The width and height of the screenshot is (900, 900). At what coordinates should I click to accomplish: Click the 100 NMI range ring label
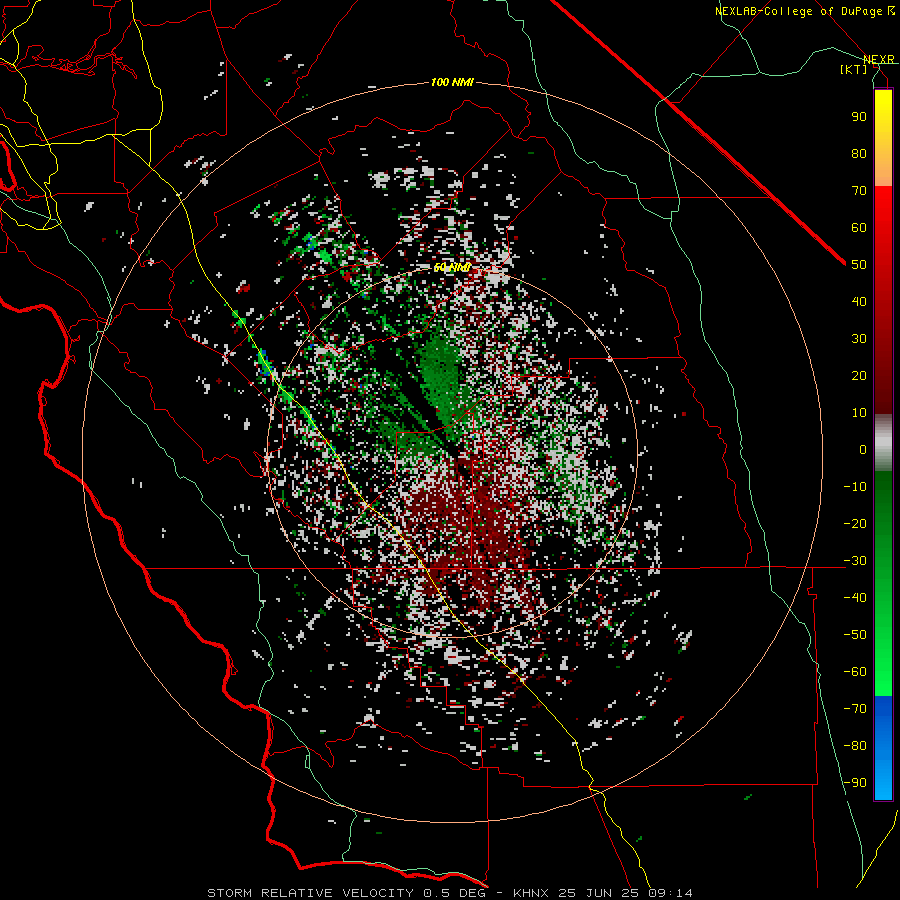pos(452,82)
